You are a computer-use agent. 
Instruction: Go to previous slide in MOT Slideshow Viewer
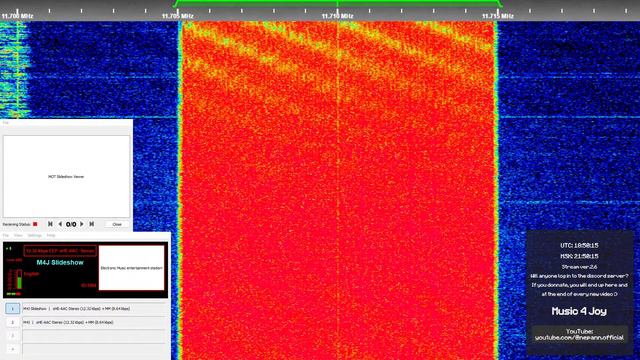[60, 224]
